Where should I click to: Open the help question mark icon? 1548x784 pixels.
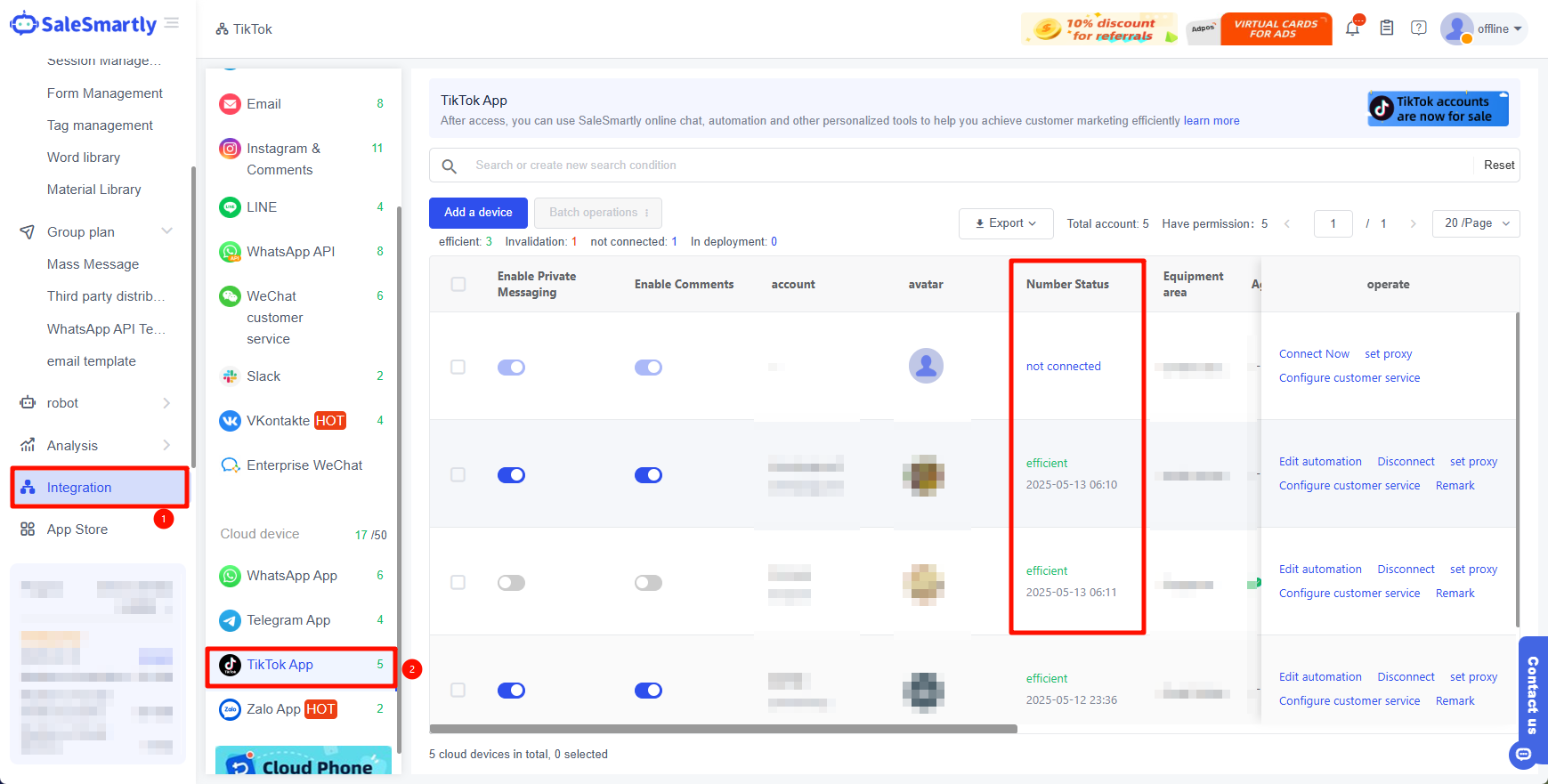click(x=1419, y=28)
